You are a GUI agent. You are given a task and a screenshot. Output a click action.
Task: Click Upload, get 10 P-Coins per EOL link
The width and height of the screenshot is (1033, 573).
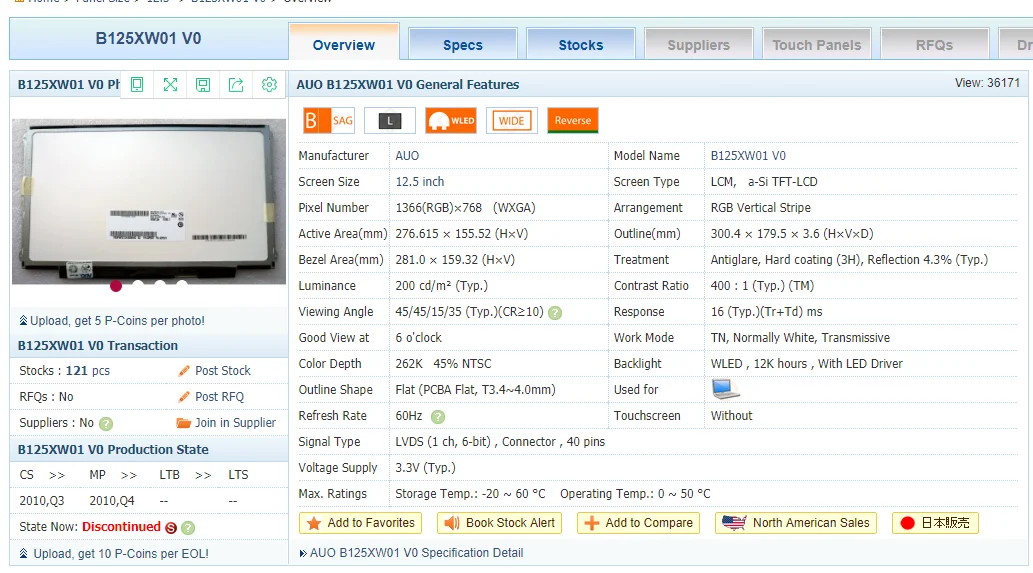pyautogui.click(x=121, y=554)
